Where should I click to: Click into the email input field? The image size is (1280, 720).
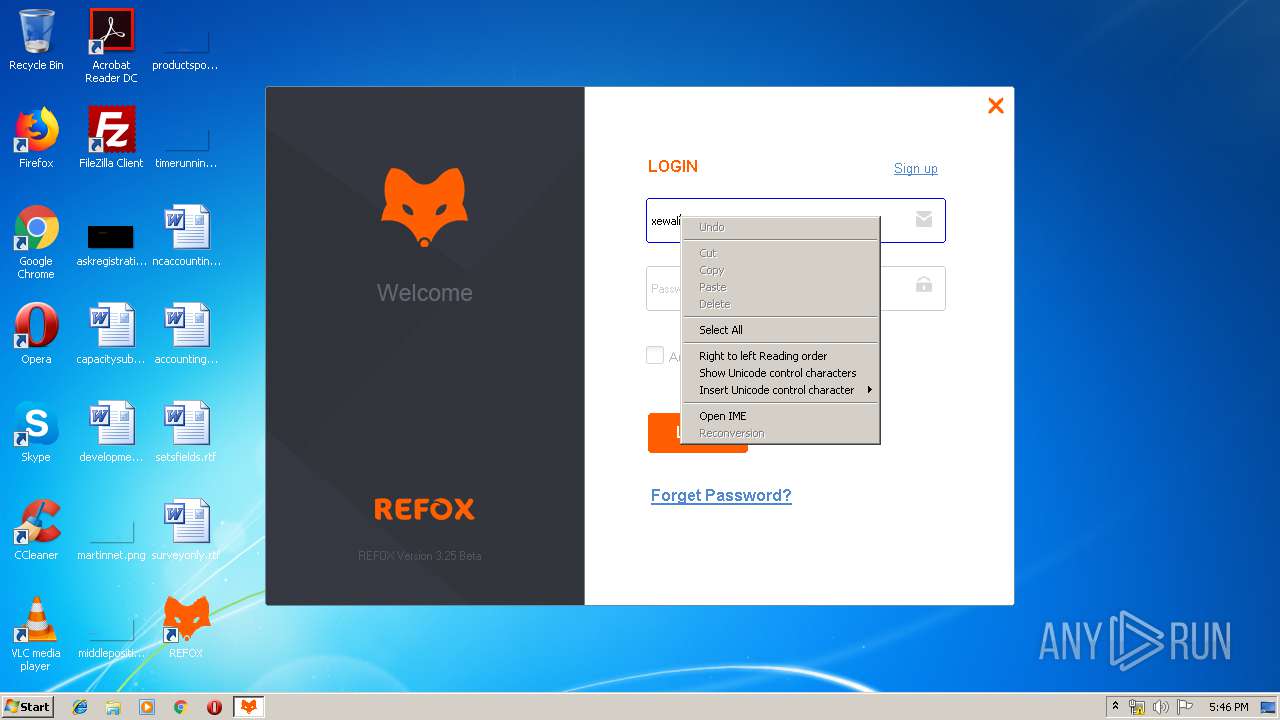[795, 220]
